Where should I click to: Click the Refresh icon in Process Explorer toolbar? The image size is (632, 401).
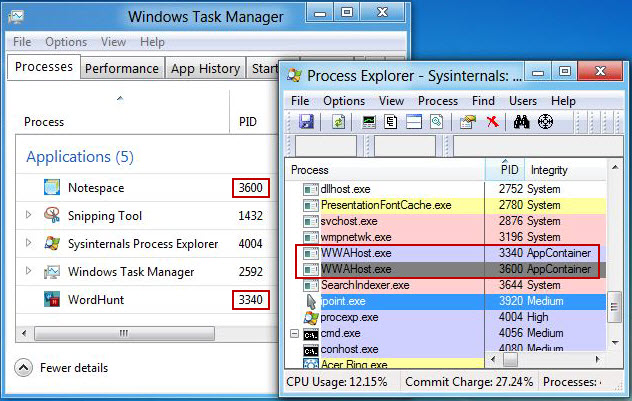(339, 121)
